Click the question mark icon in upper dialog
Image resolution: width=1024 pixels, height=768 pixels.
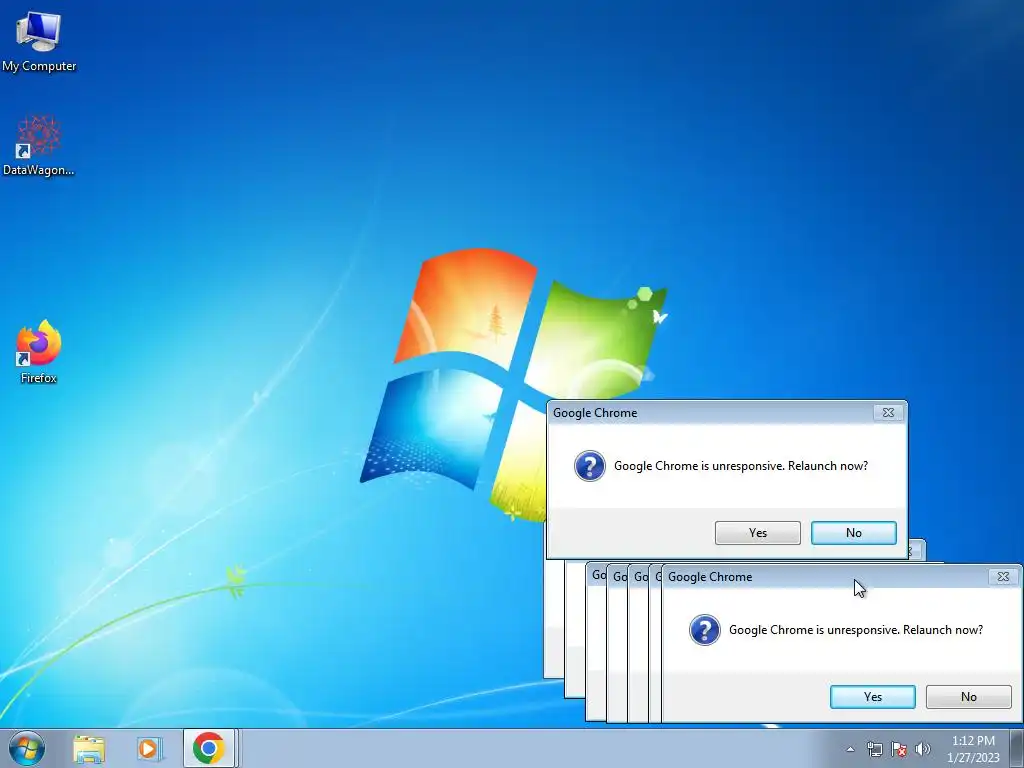[x=589, y=466]
